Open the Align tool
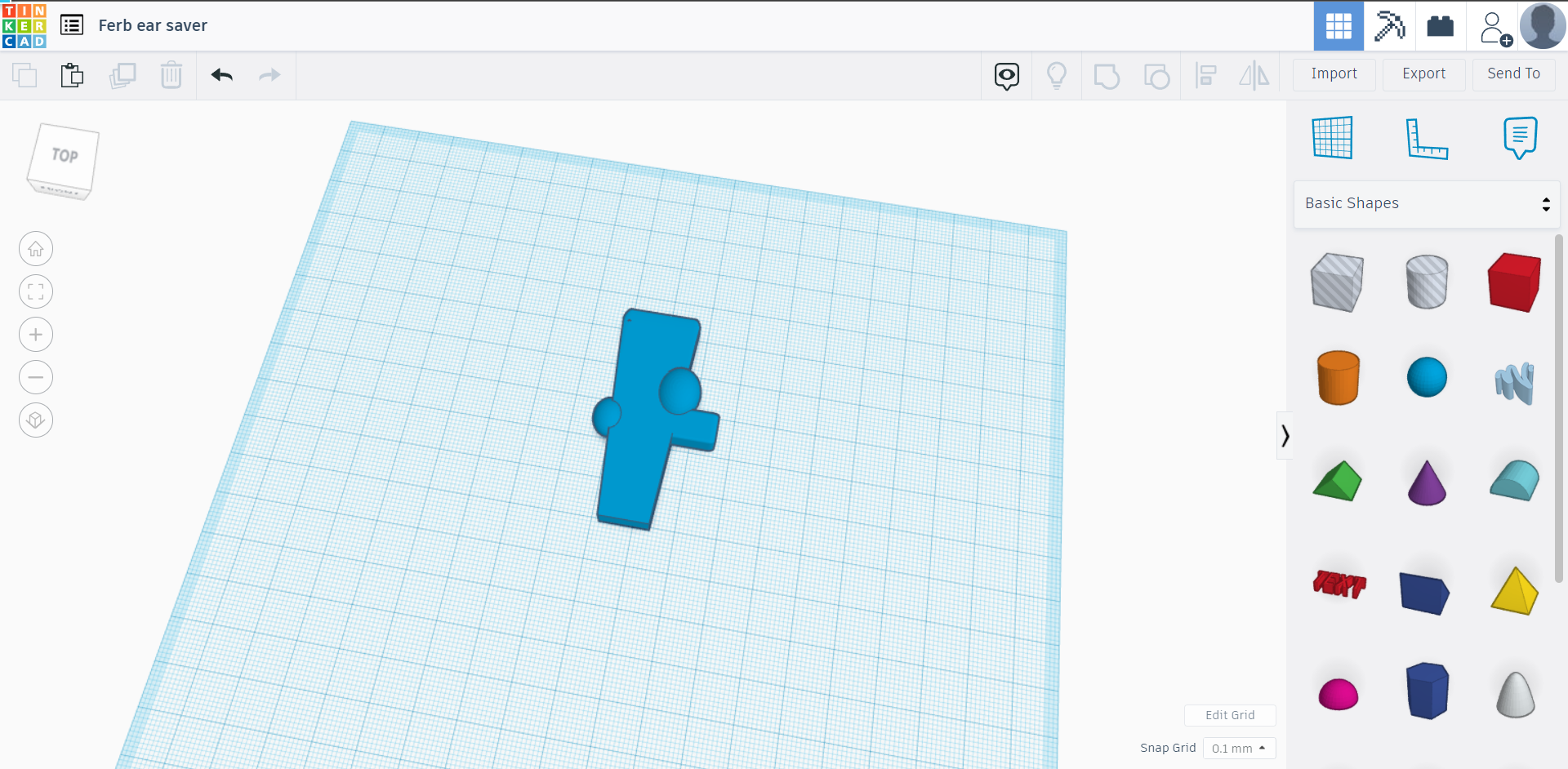The image size is (1568, 769). pyautogui.click(x=1206, y=75)
